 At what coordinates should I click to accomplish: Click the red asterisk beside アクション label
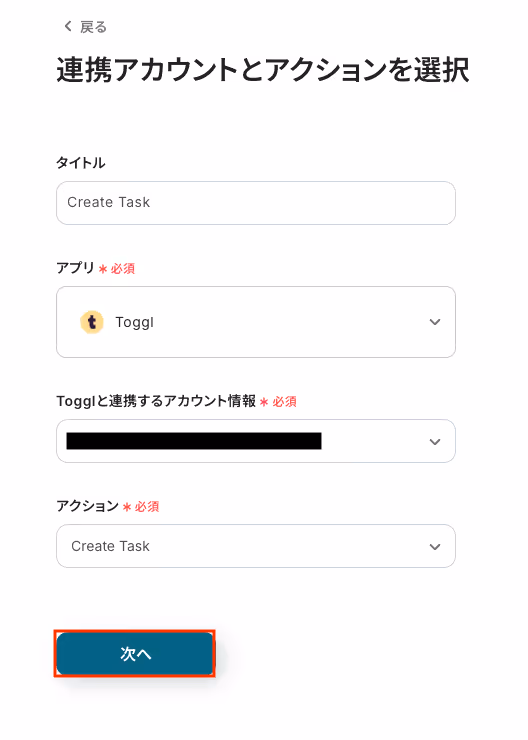click(126, 507)
